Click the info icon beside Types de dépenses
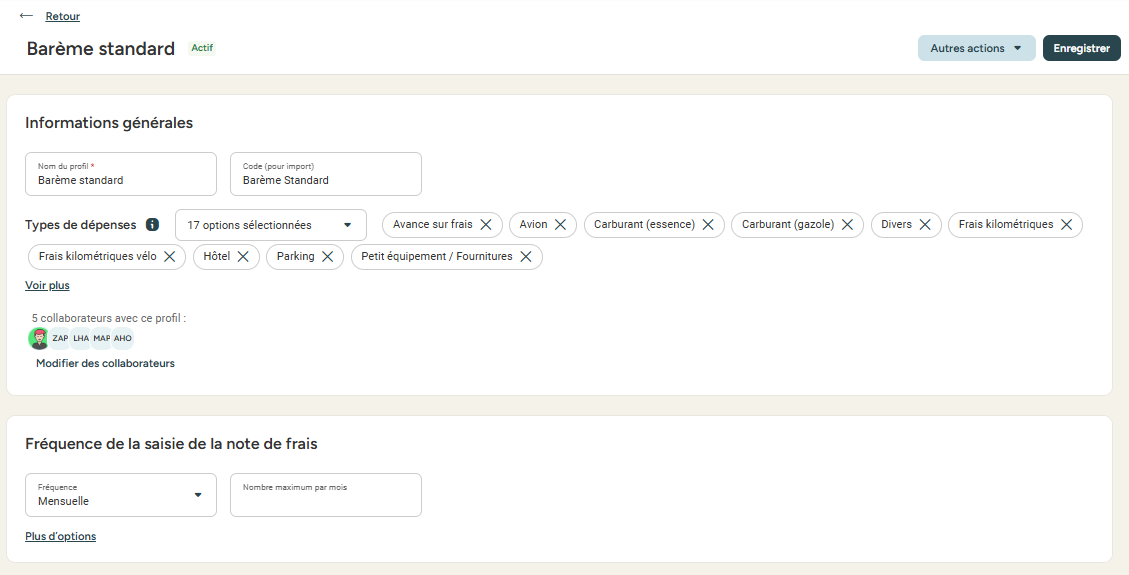The image size is (1129, 575). pyautogui.click(x=153, y=225)
